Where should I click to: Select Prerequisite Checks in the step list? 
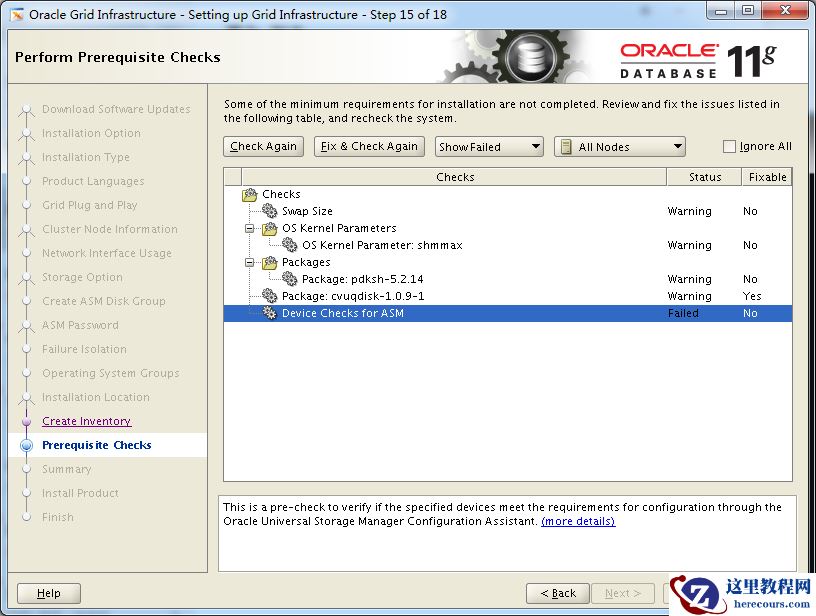(x=97, y=445)
